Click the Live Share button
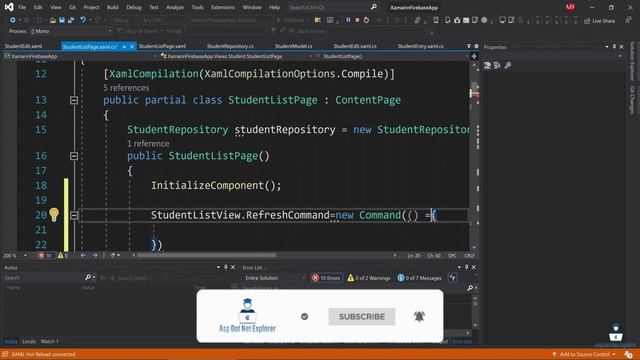This screenshot has width=640, height=360. click(x=600, y=20)
